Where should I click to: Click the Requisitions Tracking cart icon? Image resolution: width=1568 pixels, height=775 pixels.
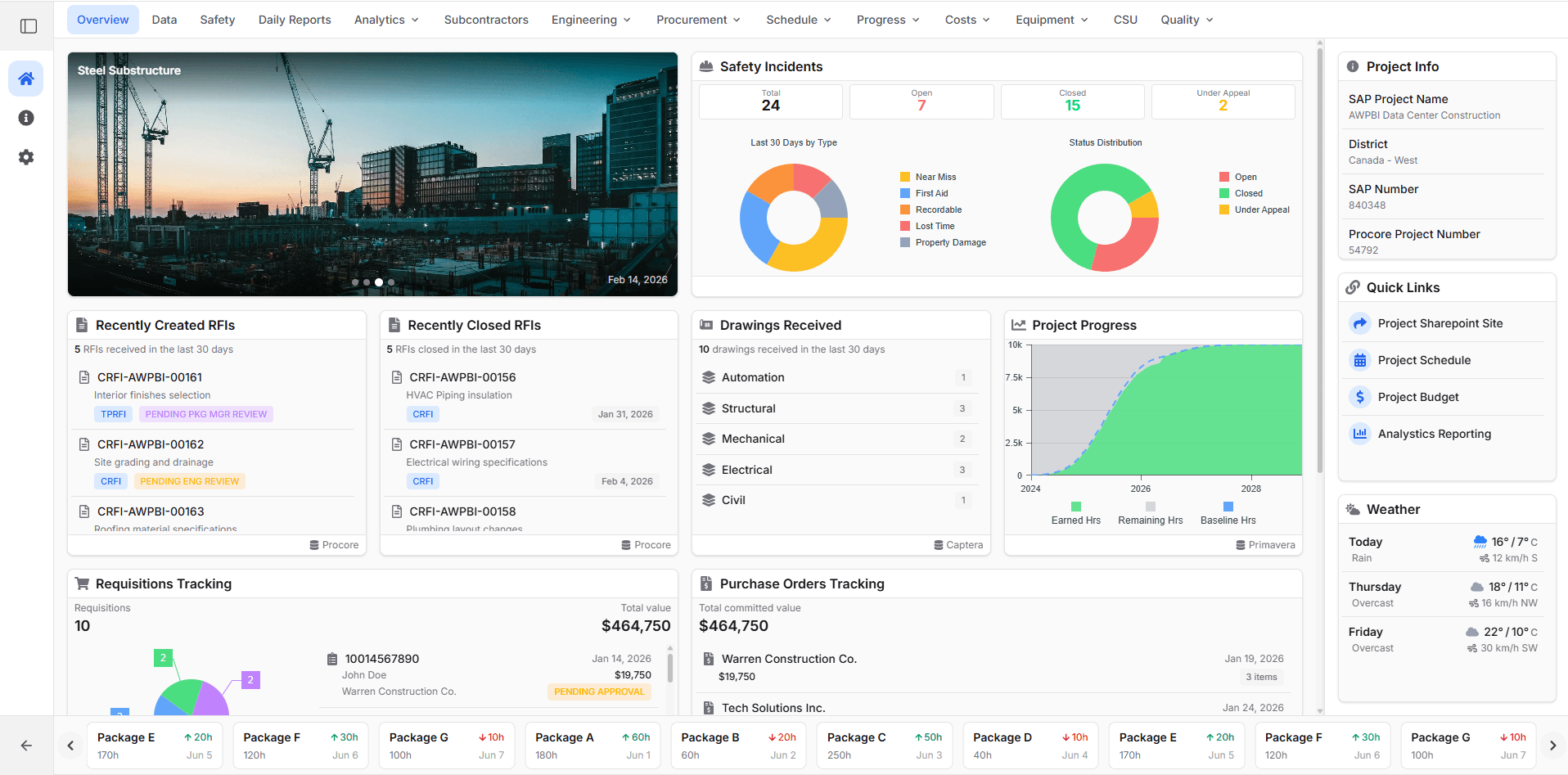(x=82, y=584)
